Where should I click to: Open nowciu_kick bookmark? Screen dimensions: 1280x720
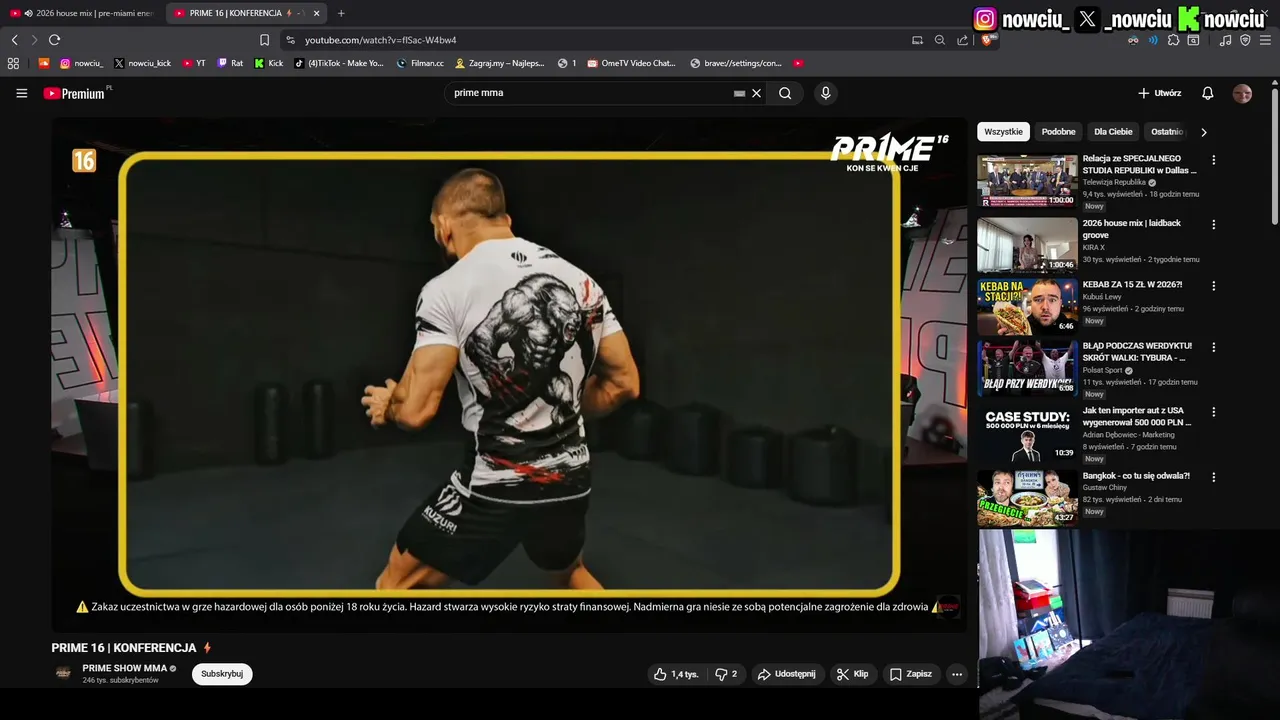click(142, 63)
